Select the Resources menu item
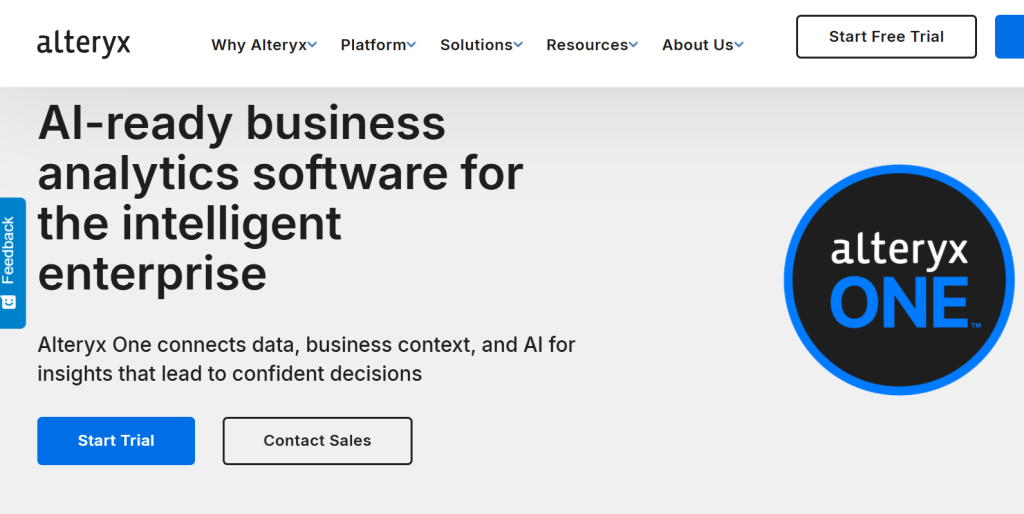Screen dimensions: 1024x514 click(587, 45)
